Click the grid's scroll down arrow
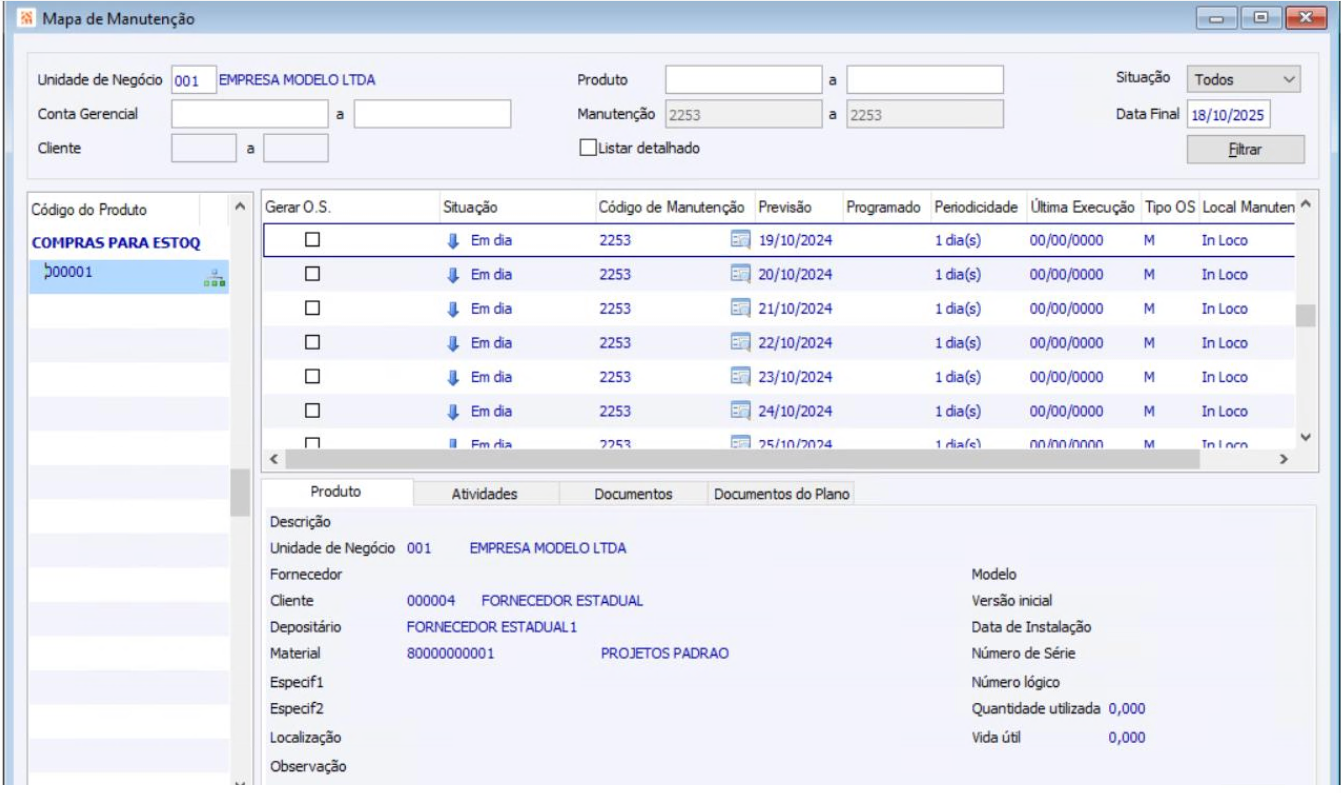1341x793 pixels. click(1304, 437)
